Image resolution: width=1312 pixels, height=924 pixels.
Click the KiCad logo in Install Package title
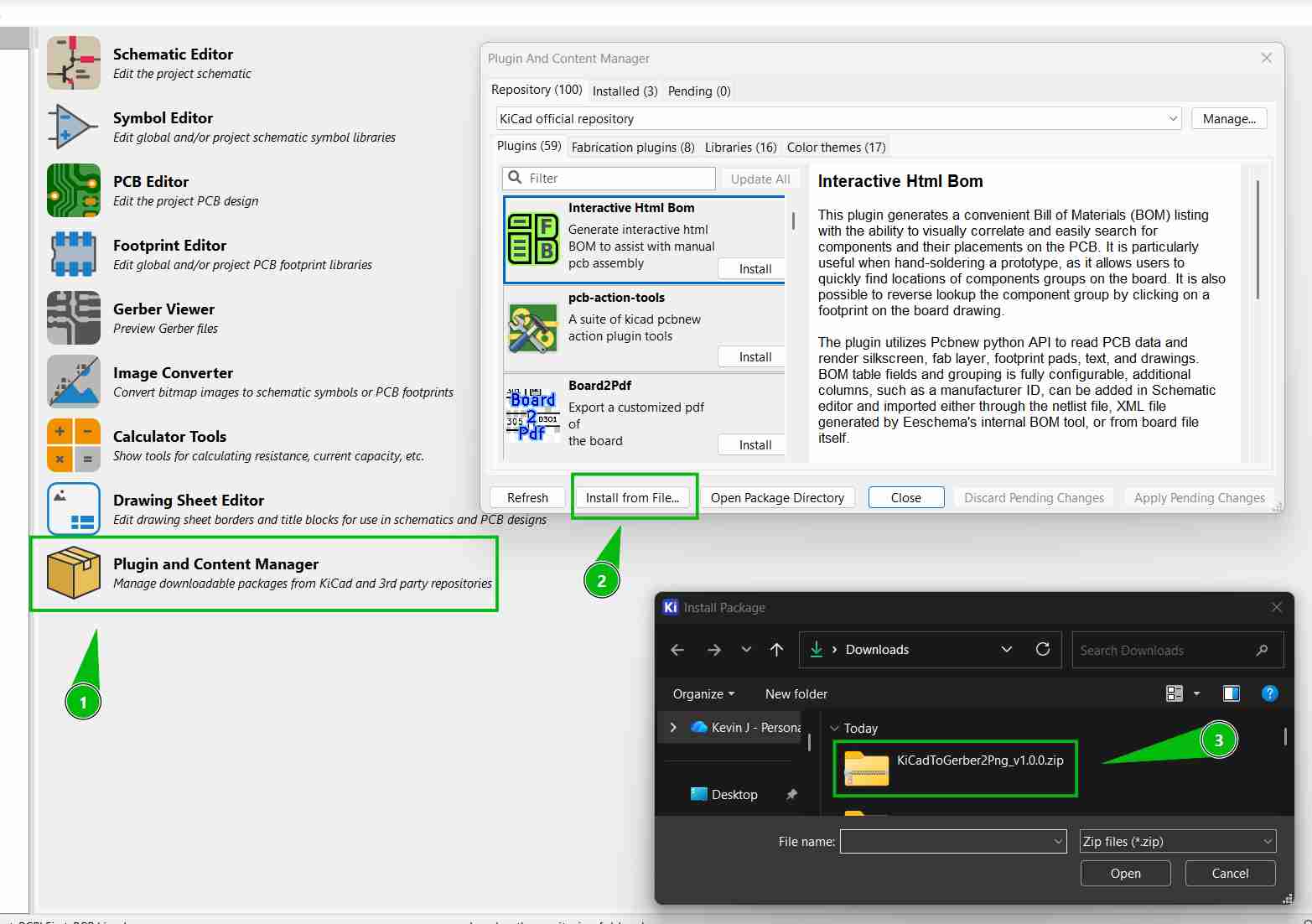[670, 607]
